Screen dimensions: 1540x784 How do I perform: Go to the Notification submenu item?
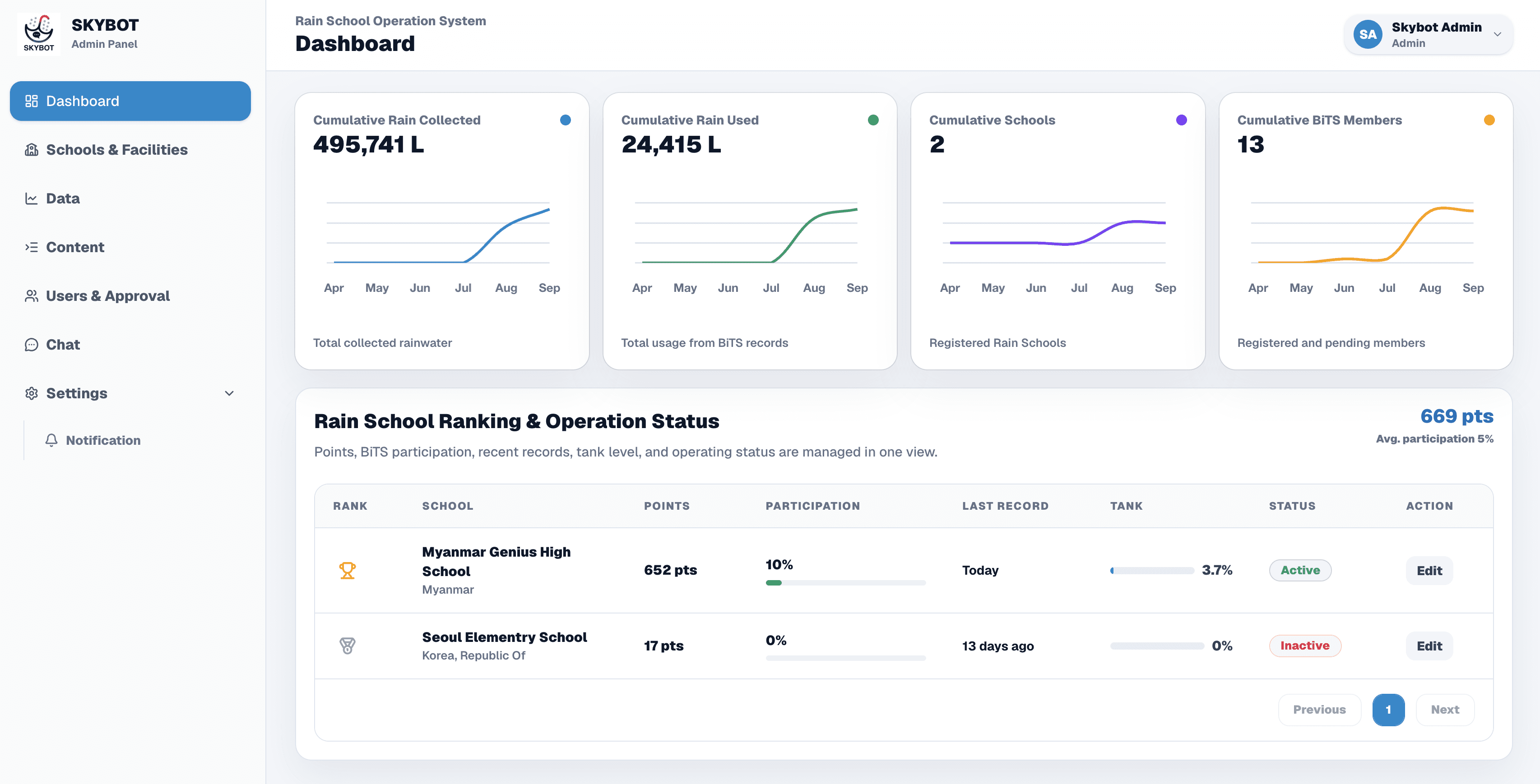[x=103, y=440]
